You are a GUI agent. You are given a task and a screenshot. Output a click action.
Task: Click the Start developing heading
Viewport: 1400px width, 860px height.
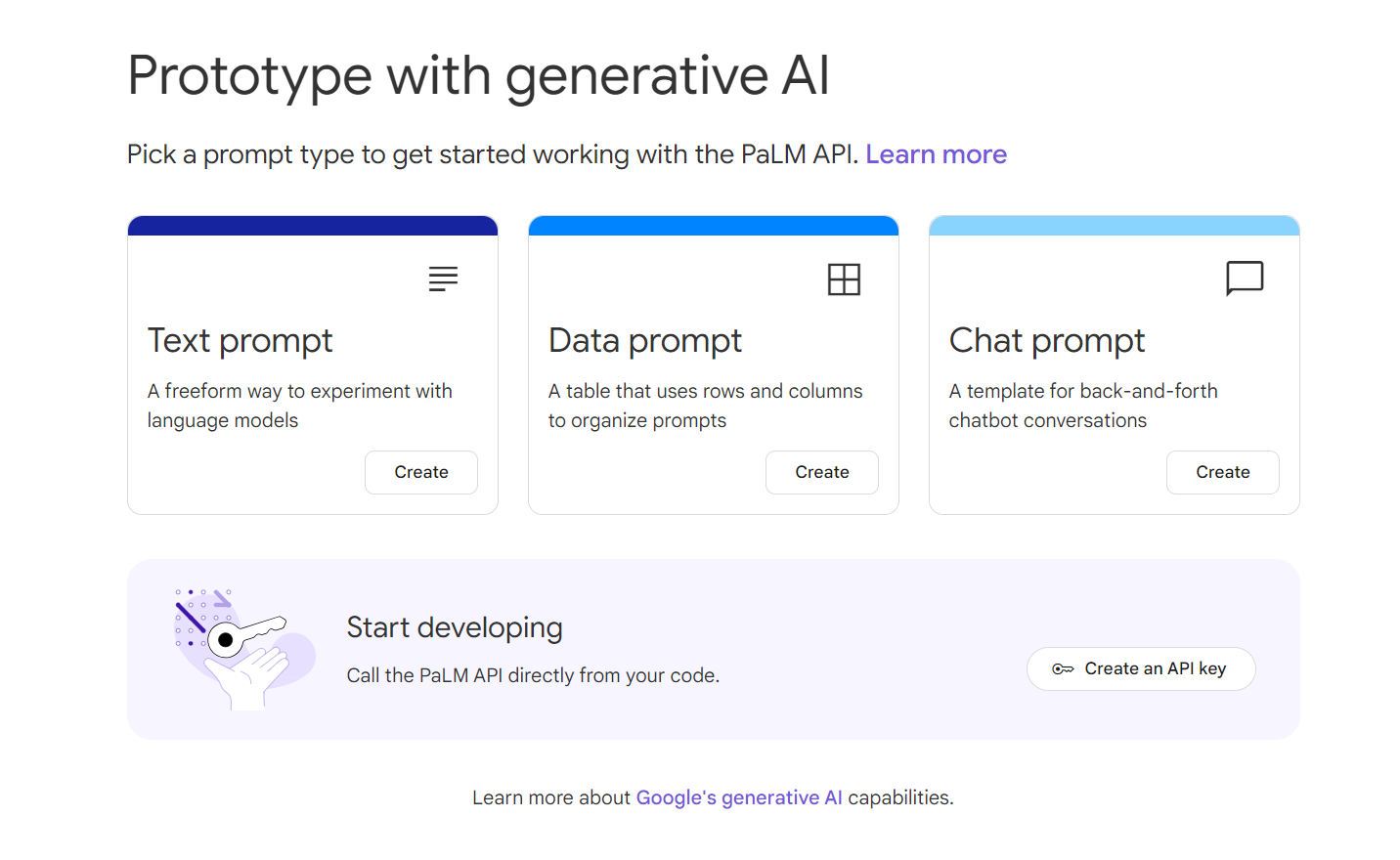pyautogui.click(x=455, y=627)
